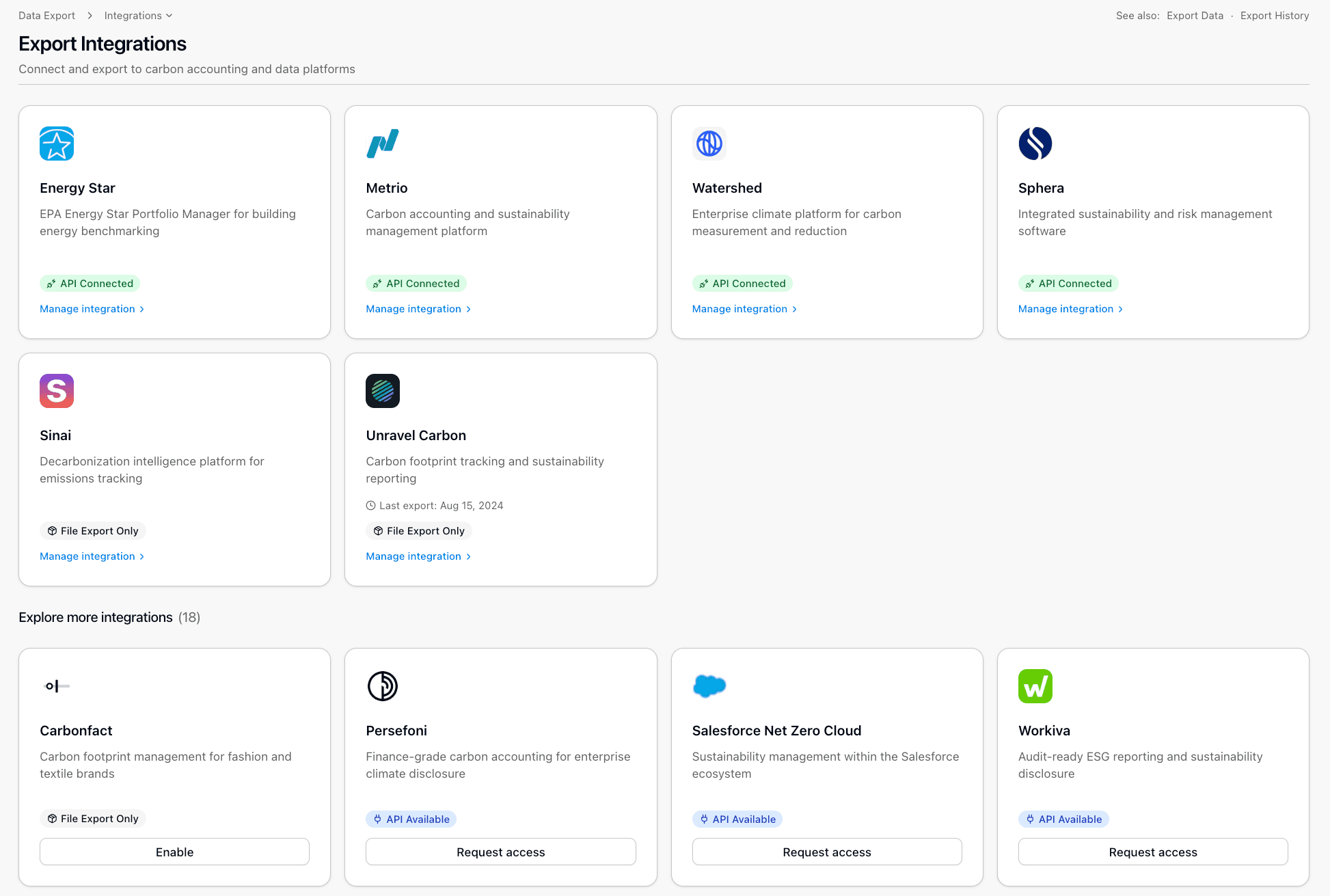Click the Watershed description text

point(797,223)
